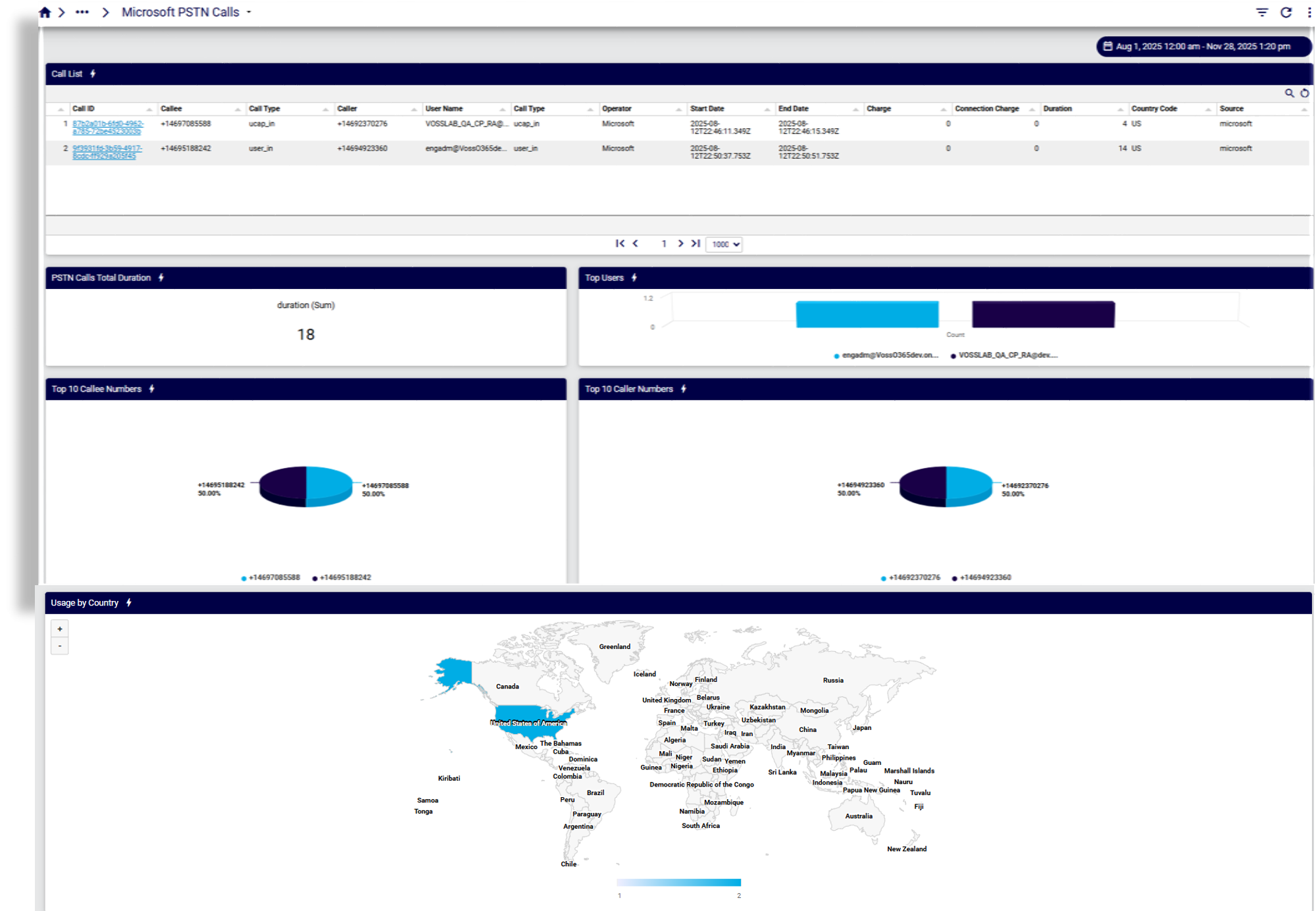
Task: Toggle the +14692370276 legend item
Action: (914, 577)
